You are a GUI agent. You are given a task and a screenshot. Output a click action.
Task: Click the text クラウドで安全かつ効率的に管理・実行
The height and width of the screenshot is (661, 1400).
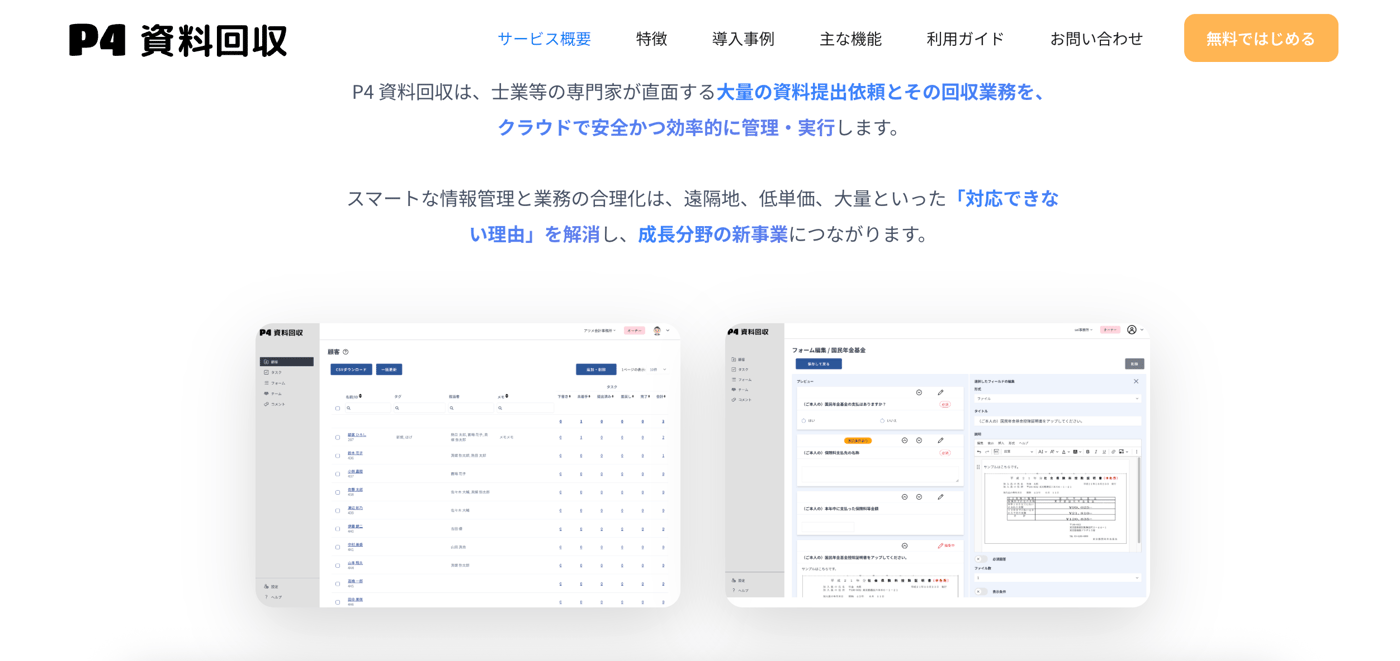(666, 127)
